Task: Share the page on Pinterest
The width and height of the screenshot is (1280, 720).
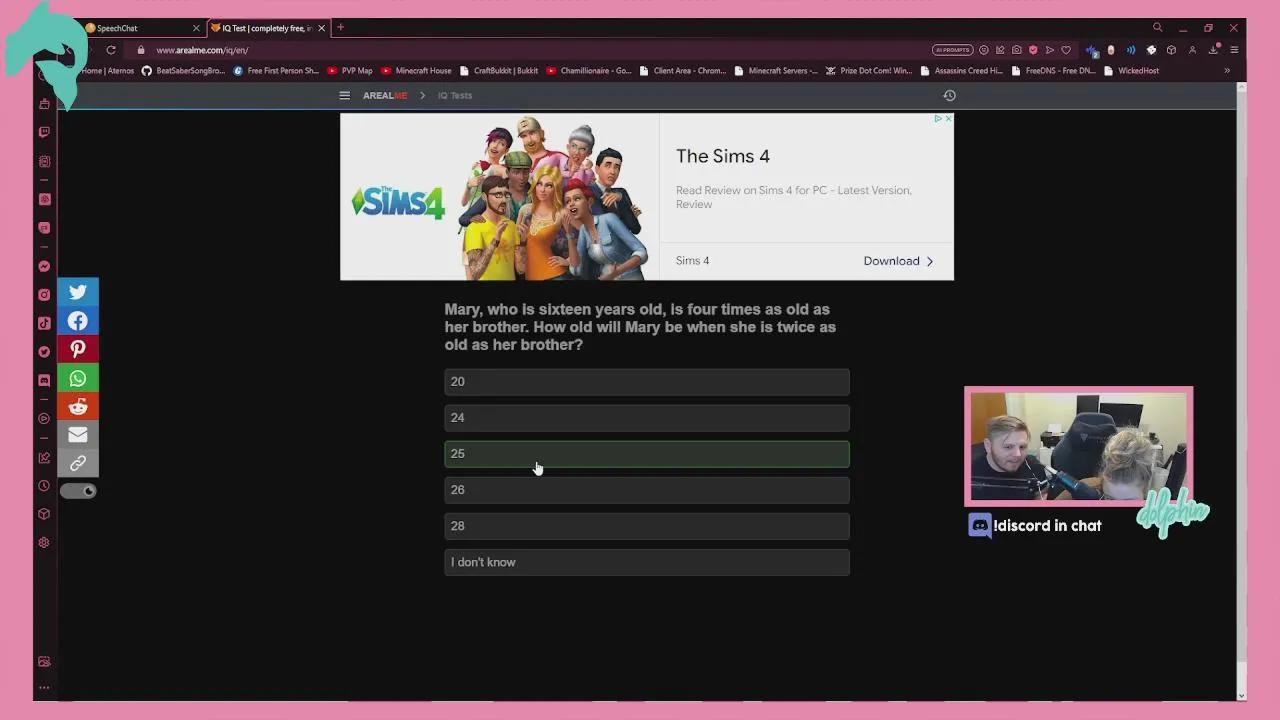Action: coord(78,349)
